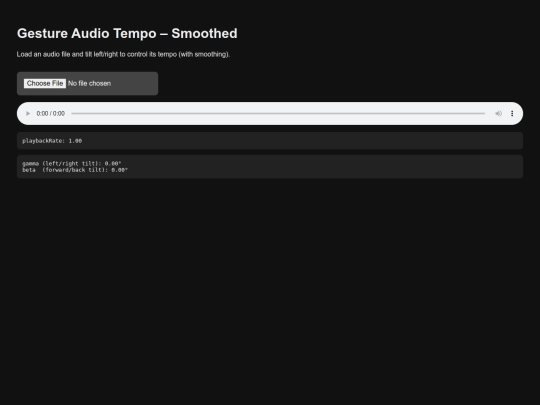Click the word "Smoothed" in the title
Screen dimensions: 540x405
click(204, 33)
